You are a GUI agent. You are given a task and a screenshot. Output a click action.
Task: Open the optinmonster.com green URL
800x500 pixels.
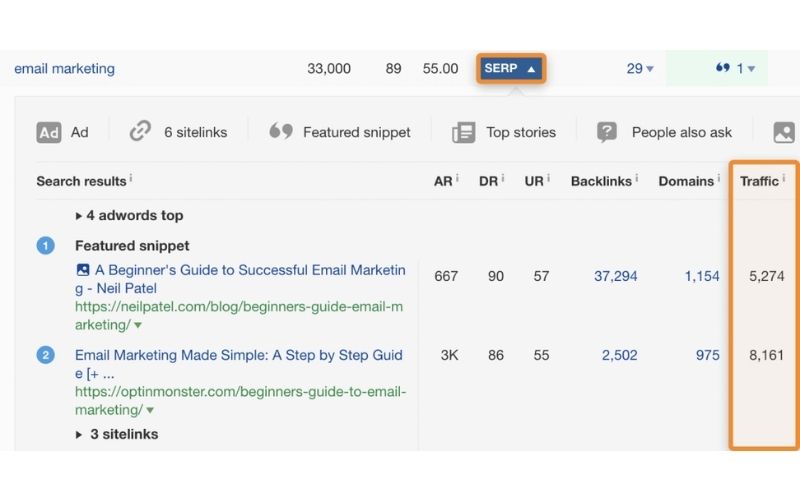(240, 401)
